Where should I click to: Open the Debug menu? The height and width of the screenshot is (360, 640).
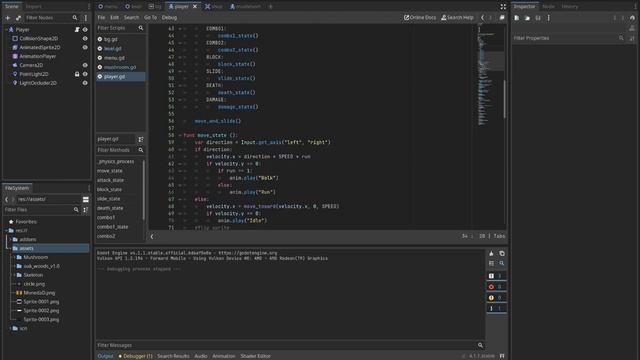point(169,18)
